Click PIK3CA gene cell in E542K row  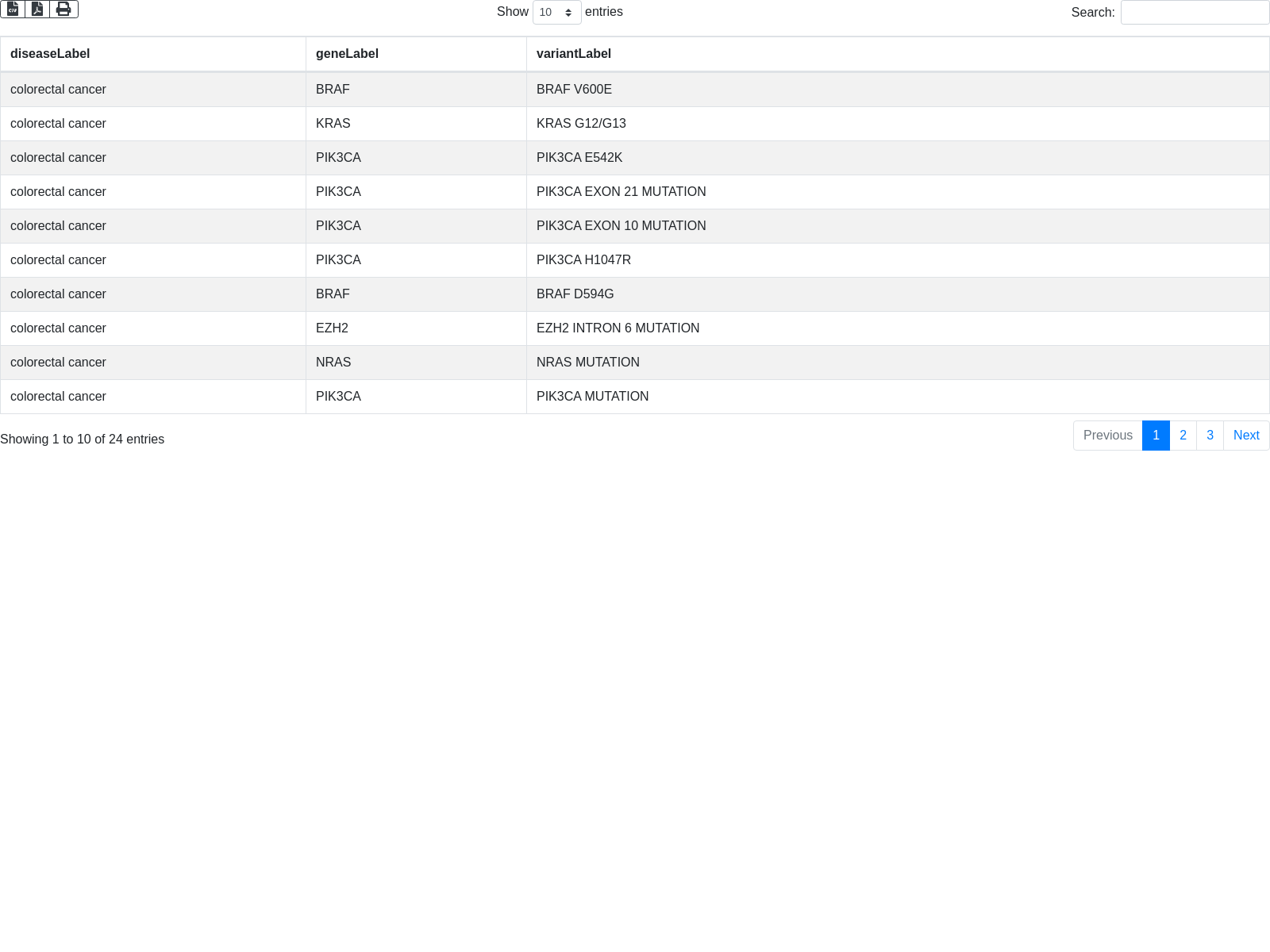click(416, 158)
